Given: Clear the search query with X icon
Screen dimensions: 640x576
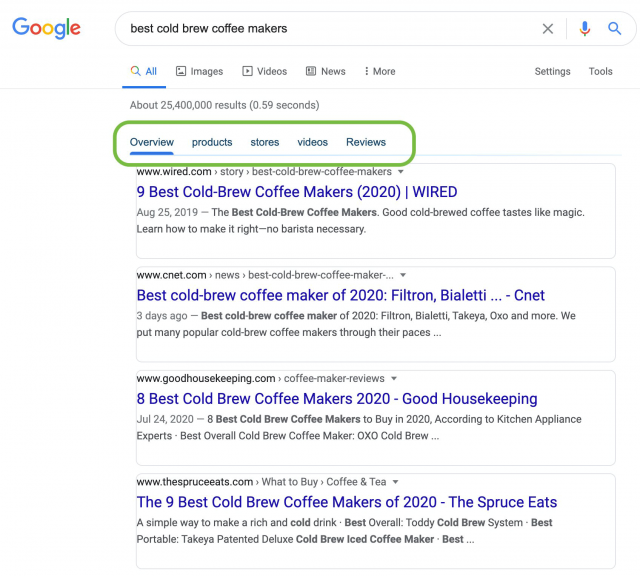Looking at the screenshot, I should point(547,29).
